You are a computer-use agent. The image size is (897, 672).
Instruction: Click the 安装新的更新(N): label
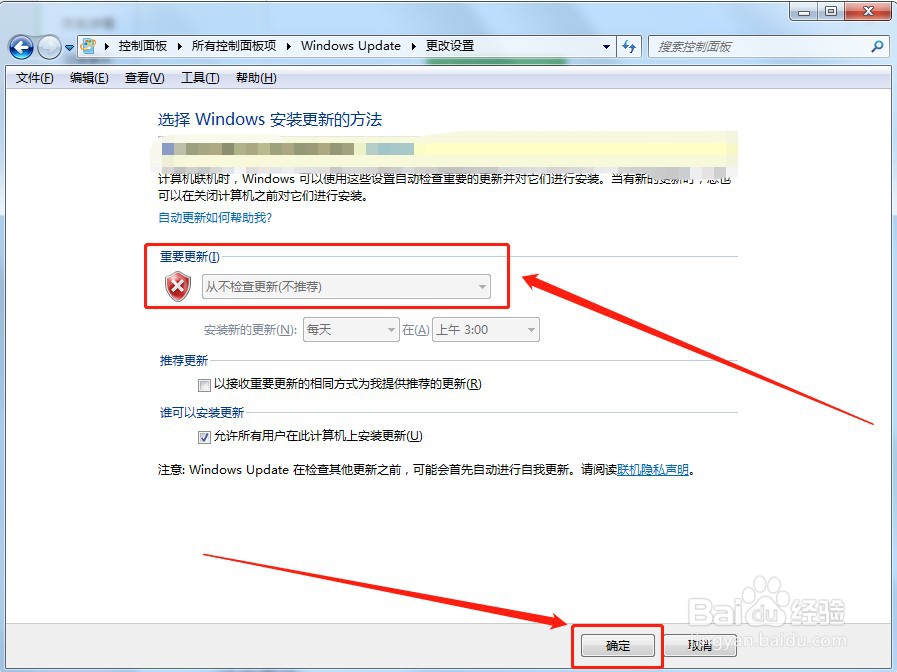click(251, 330)
